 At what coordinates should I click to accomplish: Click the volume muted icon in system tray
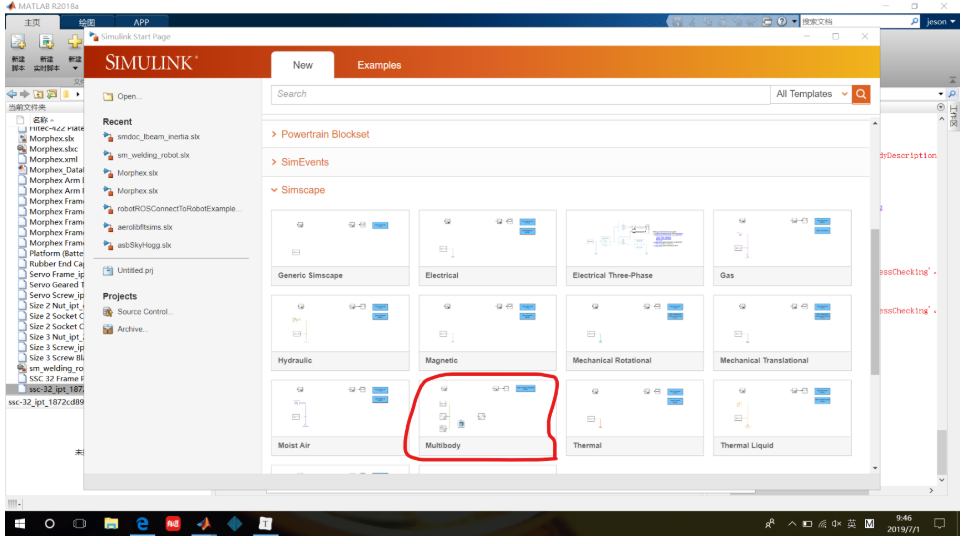(x=837, y=524)
